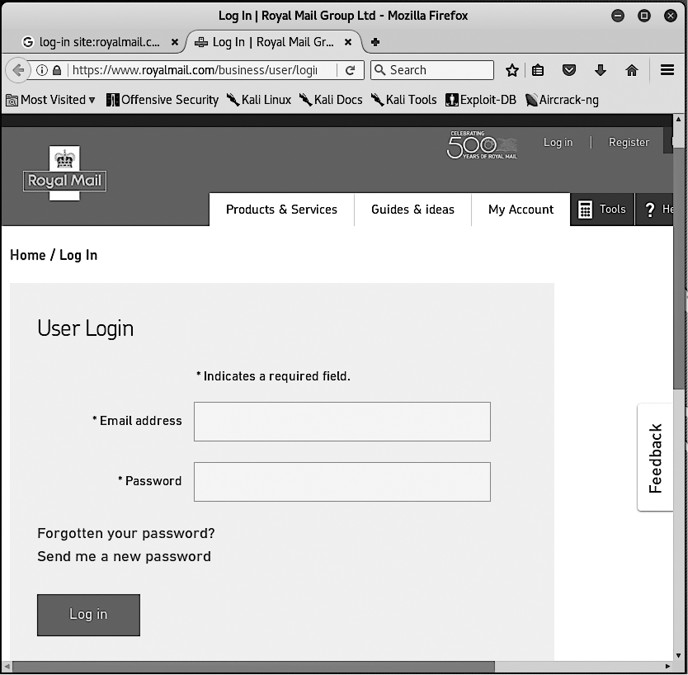This screenshot has width=688, height=675.
Task: Bookmark this page with the star icon
Action: (512, 70)
